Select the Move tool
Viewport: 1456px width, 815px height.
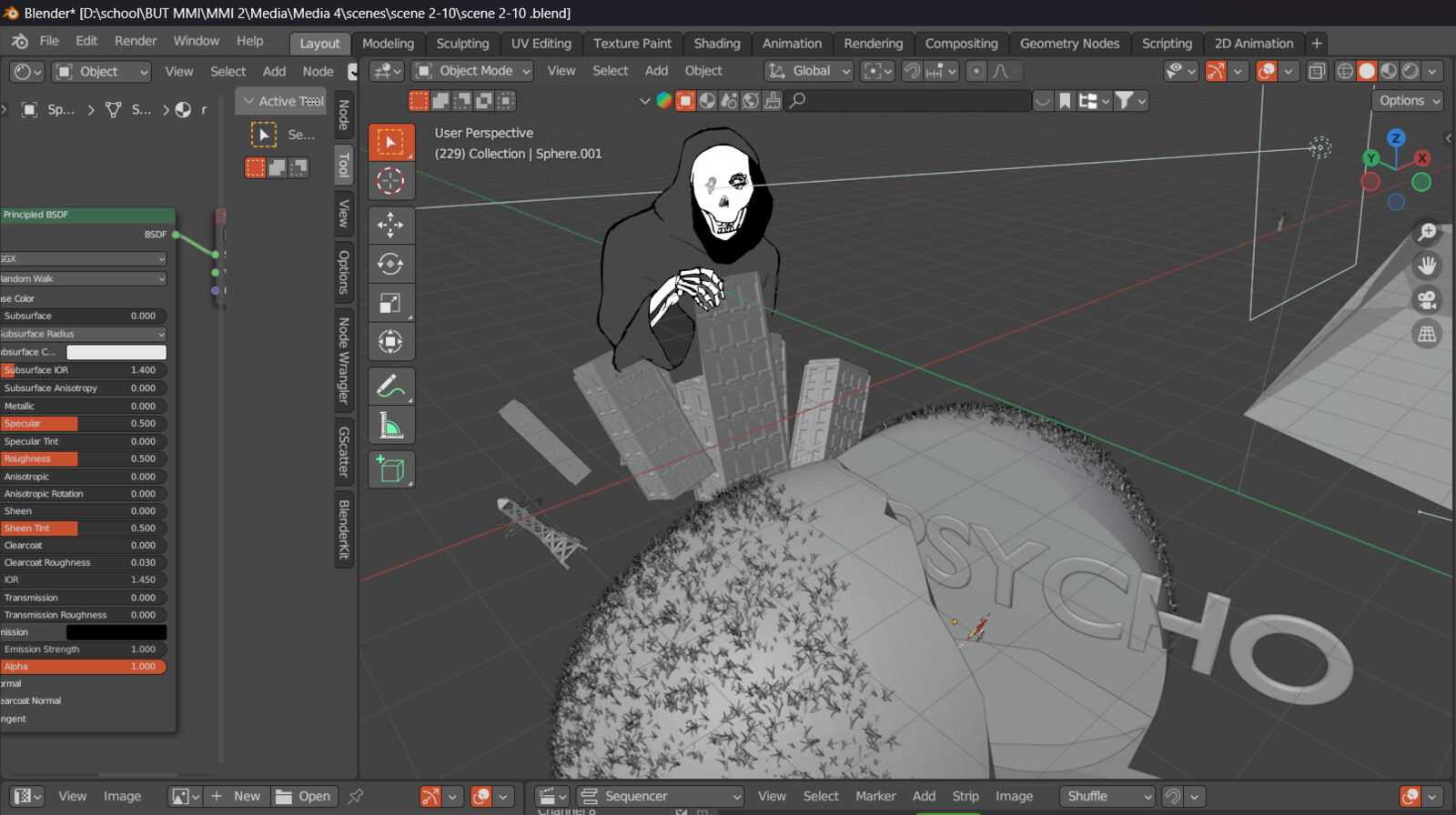coord(391,225)
